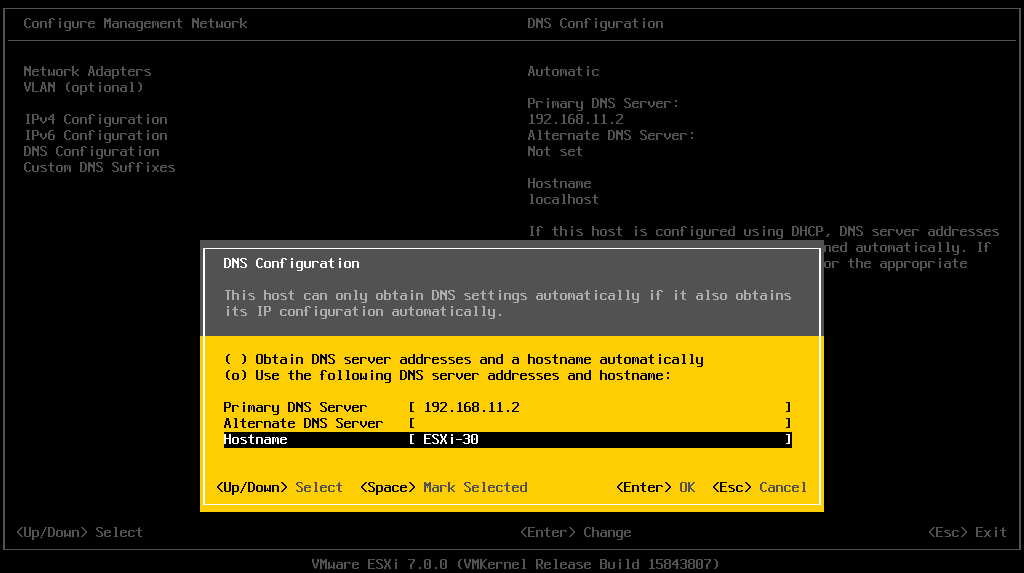Image resolution: width=1024 pixels, height=573 pixels.
Task: Open IPv6 Configuration option
Action: pyautogui.click(x=95, y=135)
